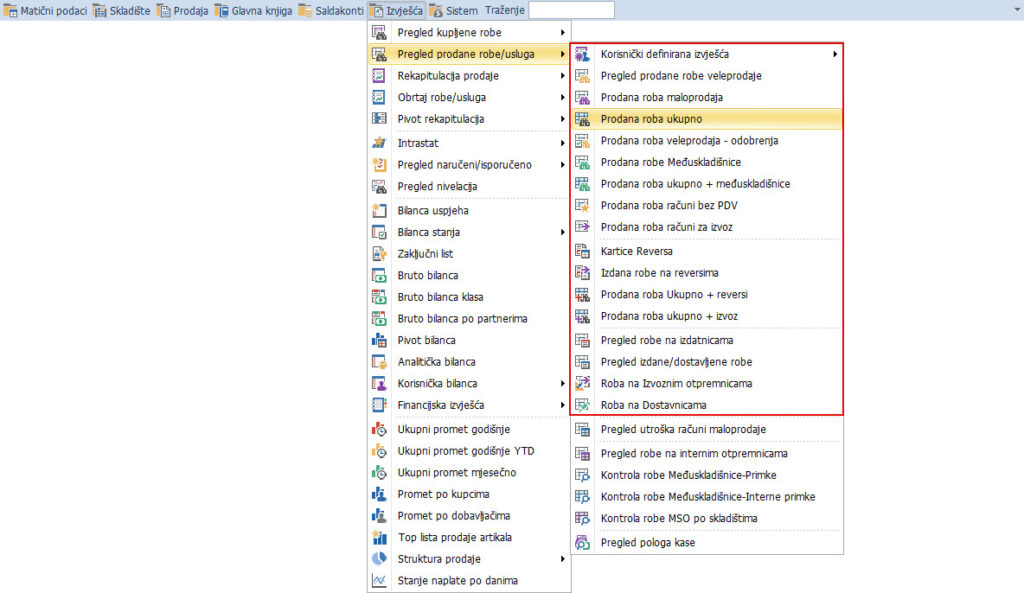
Task: Open the dropdown arrow at toolbar's far right
Action: click(1015, 10)
